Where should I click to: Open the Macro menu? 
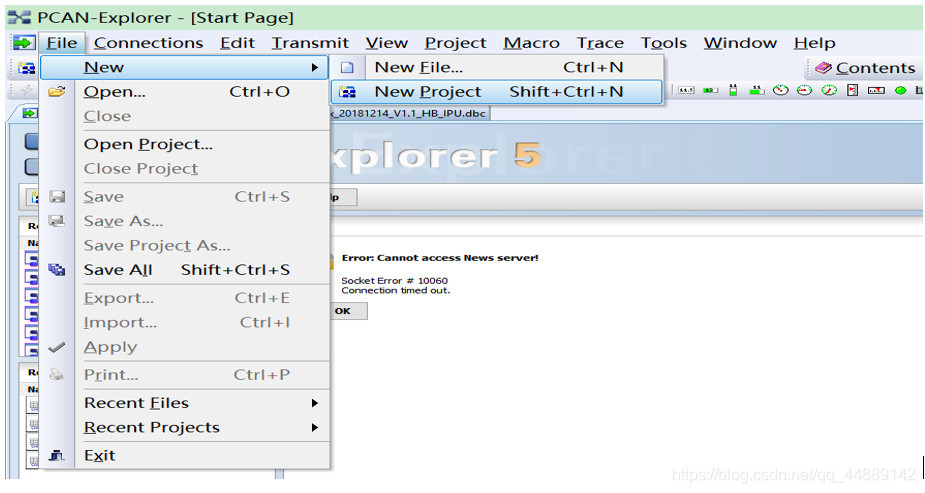point(531,42)
